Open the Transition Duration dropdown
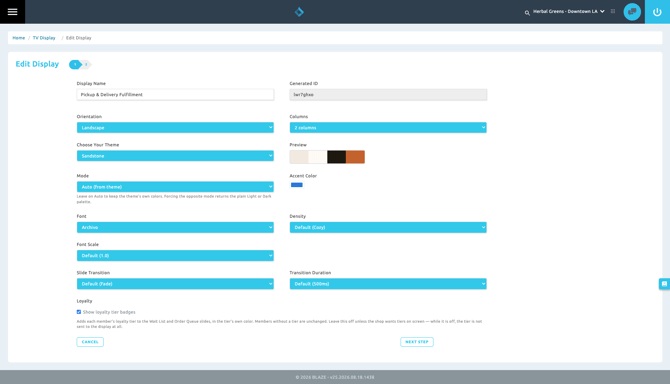 (388, 284)
